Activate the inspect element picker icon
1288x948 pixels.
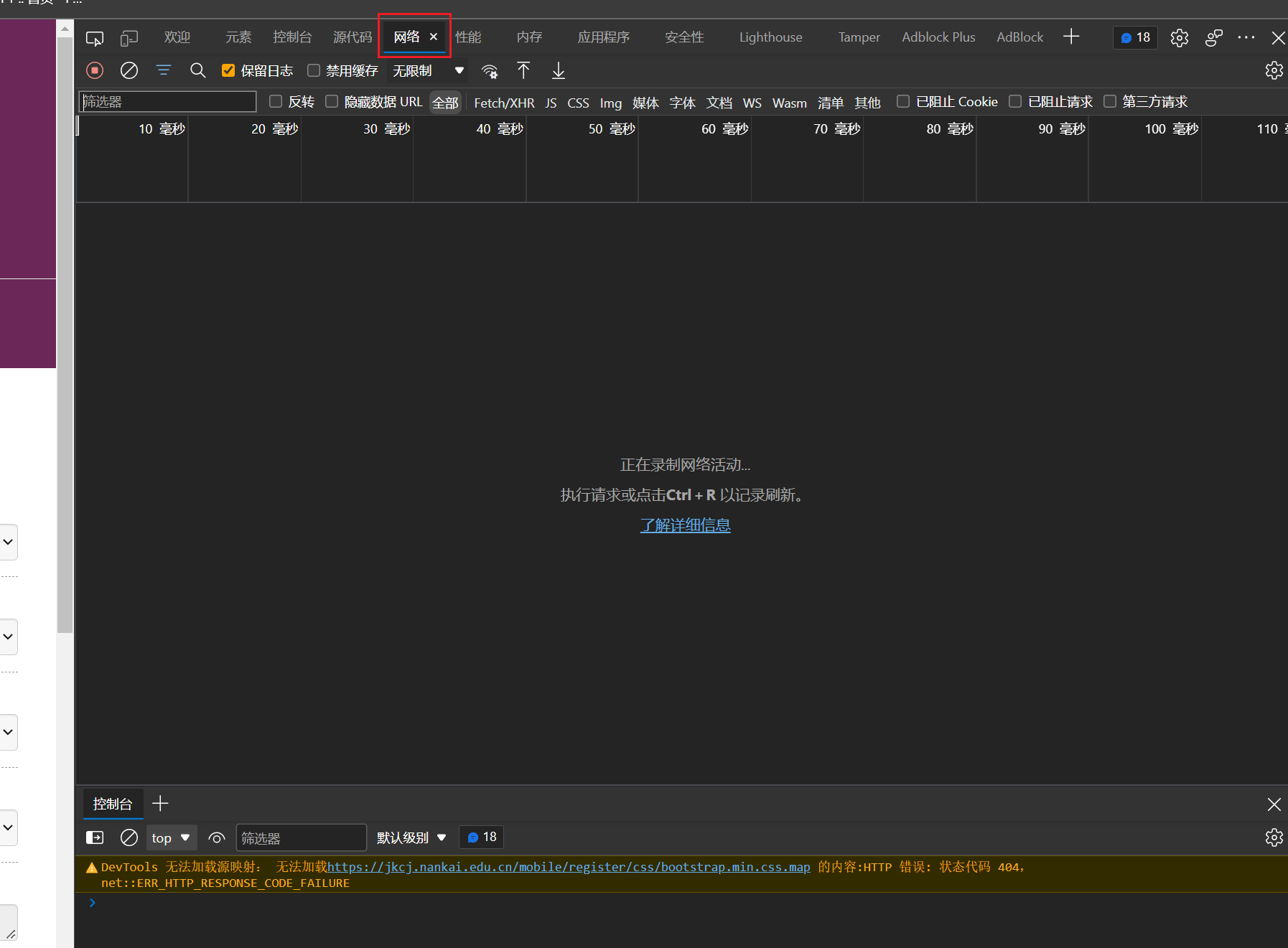(95, 38)
